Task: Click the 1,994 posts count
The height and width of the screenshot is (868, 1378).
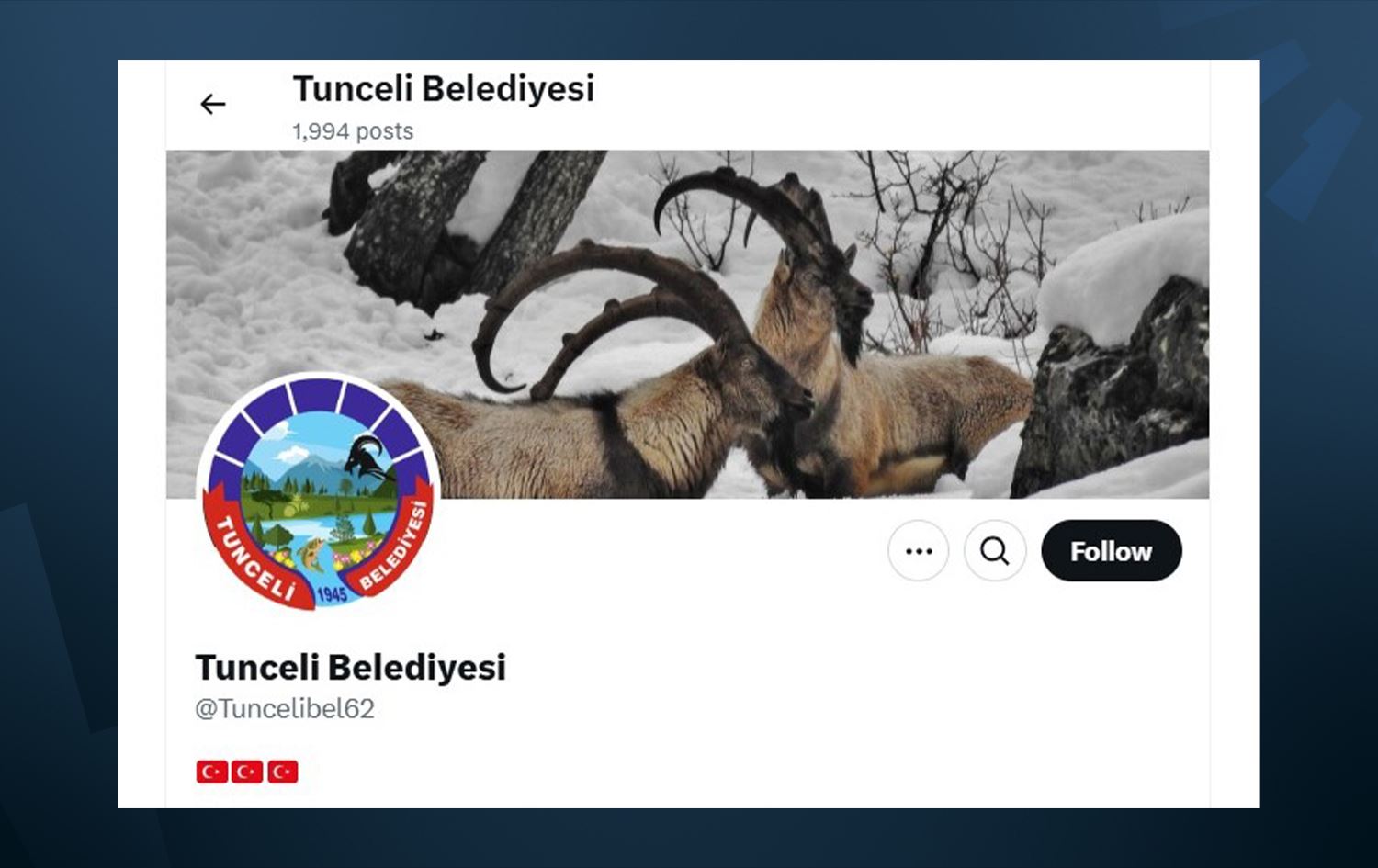Action: [353, 131]
